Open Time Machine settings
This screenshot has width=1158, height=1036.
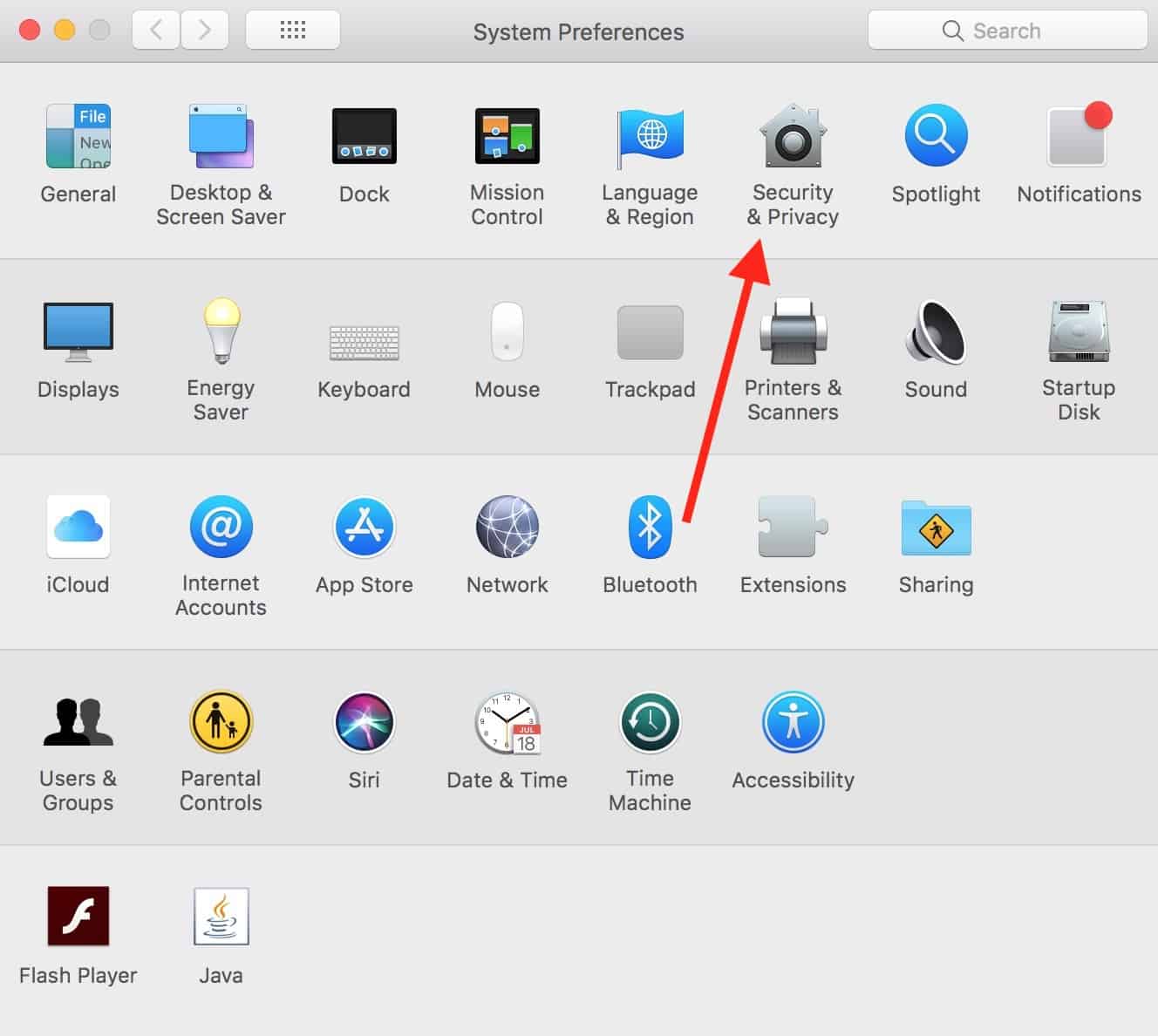point(650,723)
